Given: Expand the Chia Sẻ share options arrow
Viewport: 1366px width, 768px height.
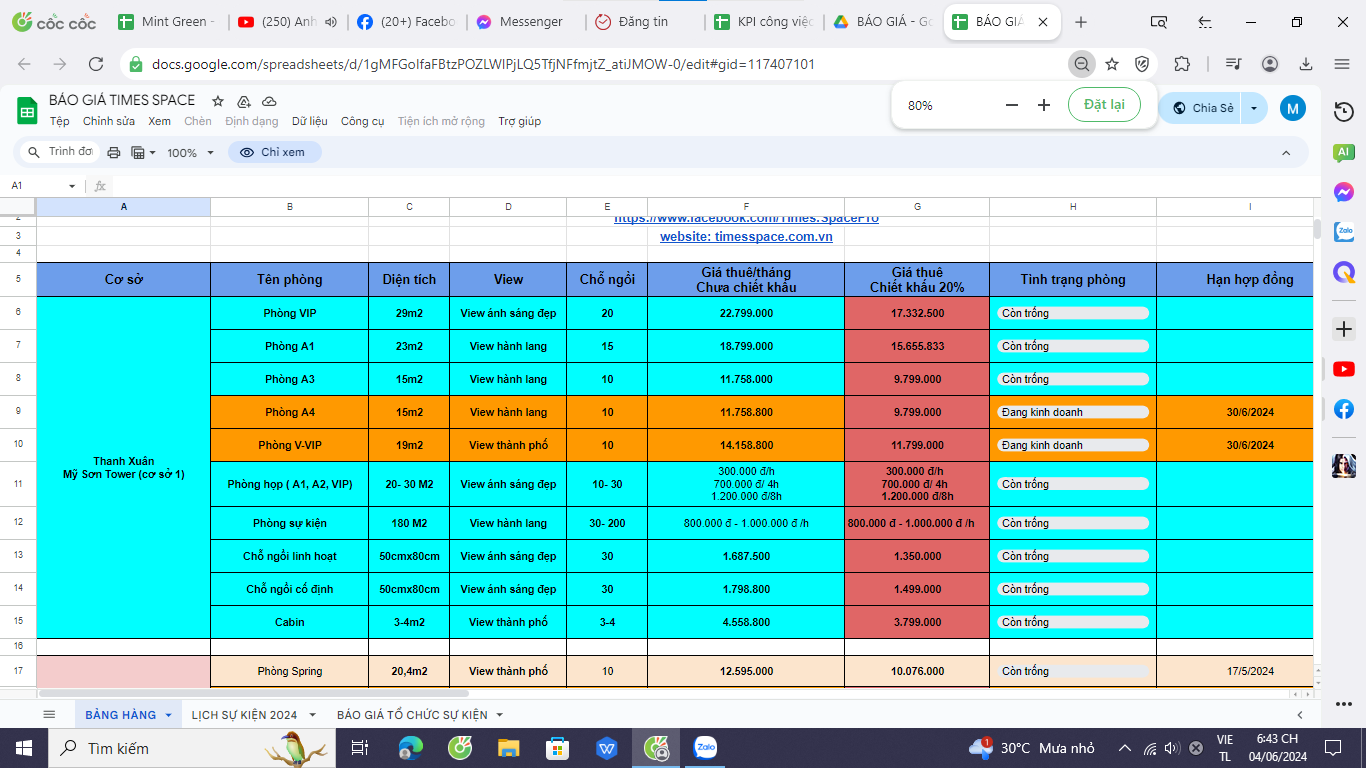Looking at the screenshot, I should click(x=1254, y=108).
